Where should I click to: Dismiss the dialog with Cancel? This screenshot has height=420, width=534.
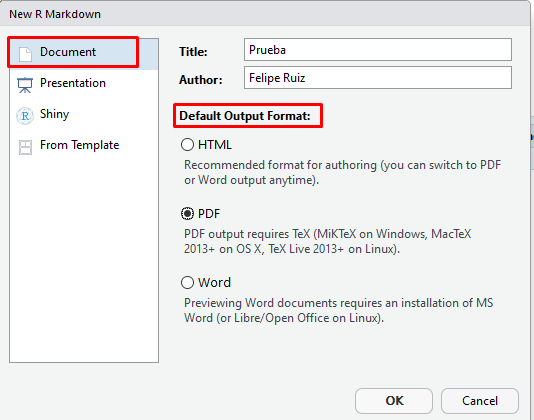[x=480, y=401]
